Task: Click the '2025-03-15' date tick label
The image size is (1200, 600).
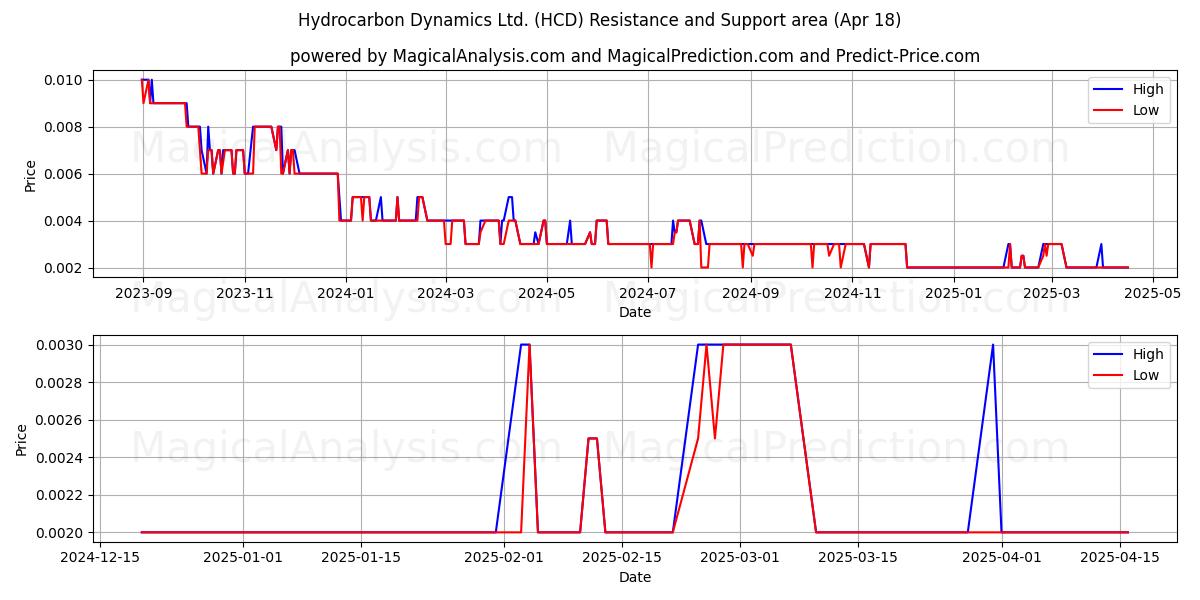Action: click(x=857, y=559)
